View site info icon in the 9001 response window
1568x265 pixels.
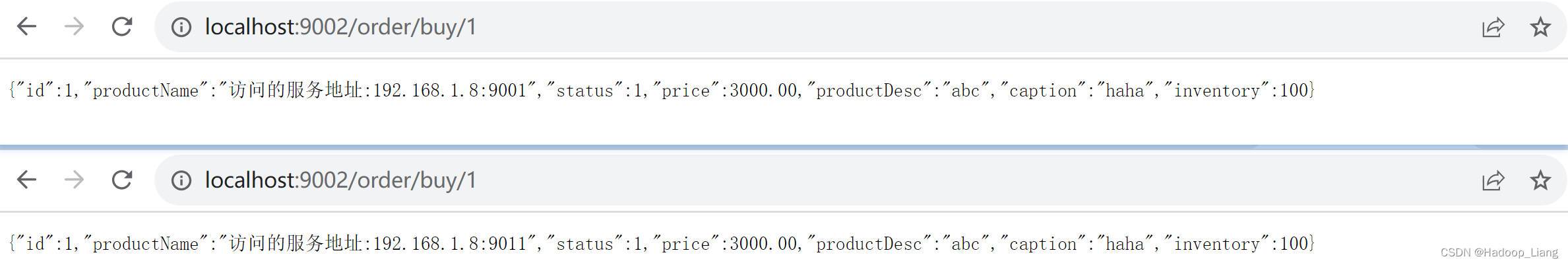pos(181,27)
